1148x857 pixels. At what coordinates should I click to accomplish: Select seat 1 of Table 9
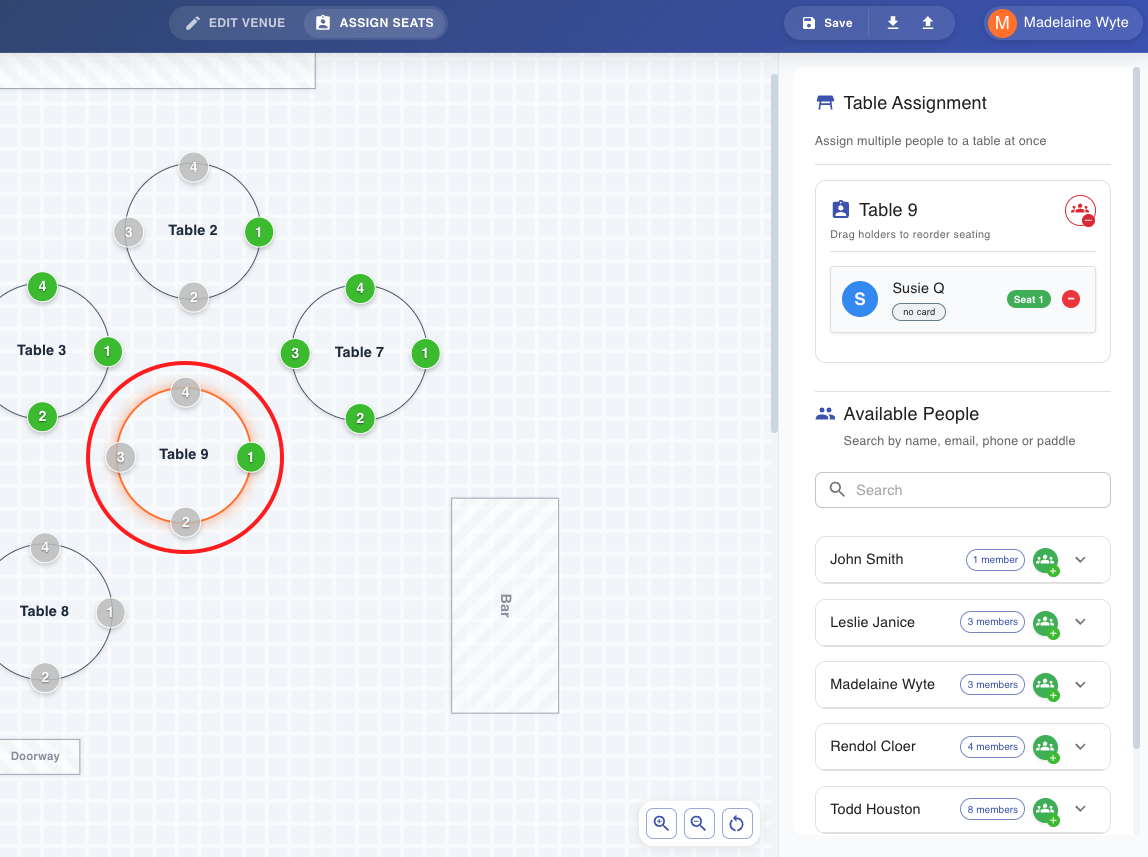pyautogui.click(x=250, y=457)
